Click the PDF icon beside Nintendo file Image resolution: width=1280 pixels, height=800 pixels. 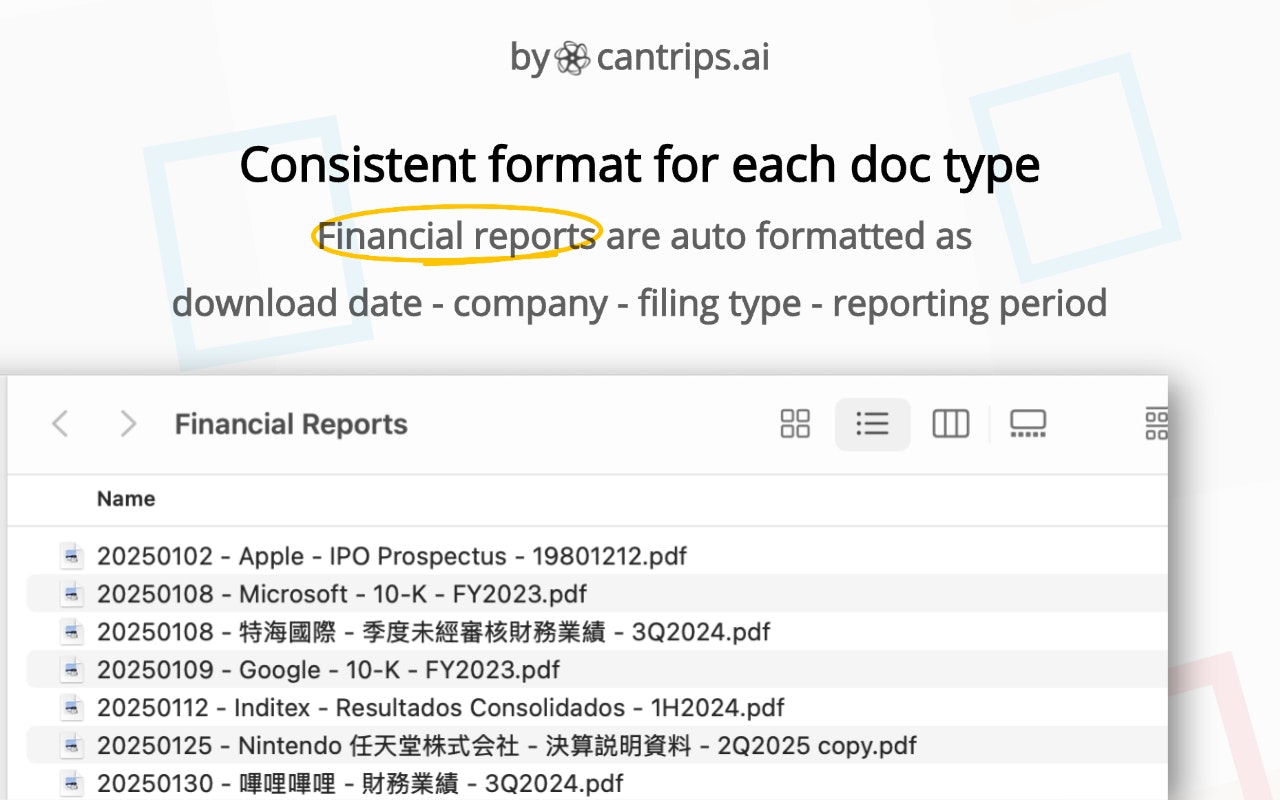71,746
